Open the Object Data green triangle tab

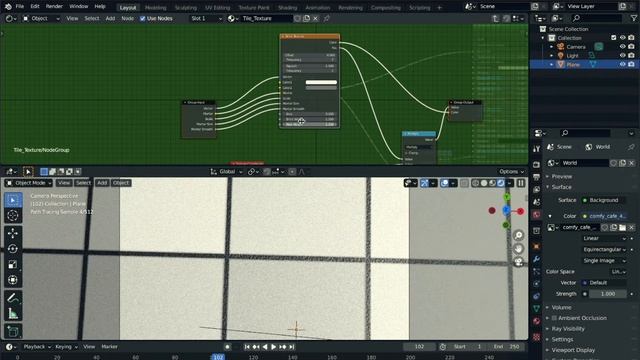coord(536,309)
